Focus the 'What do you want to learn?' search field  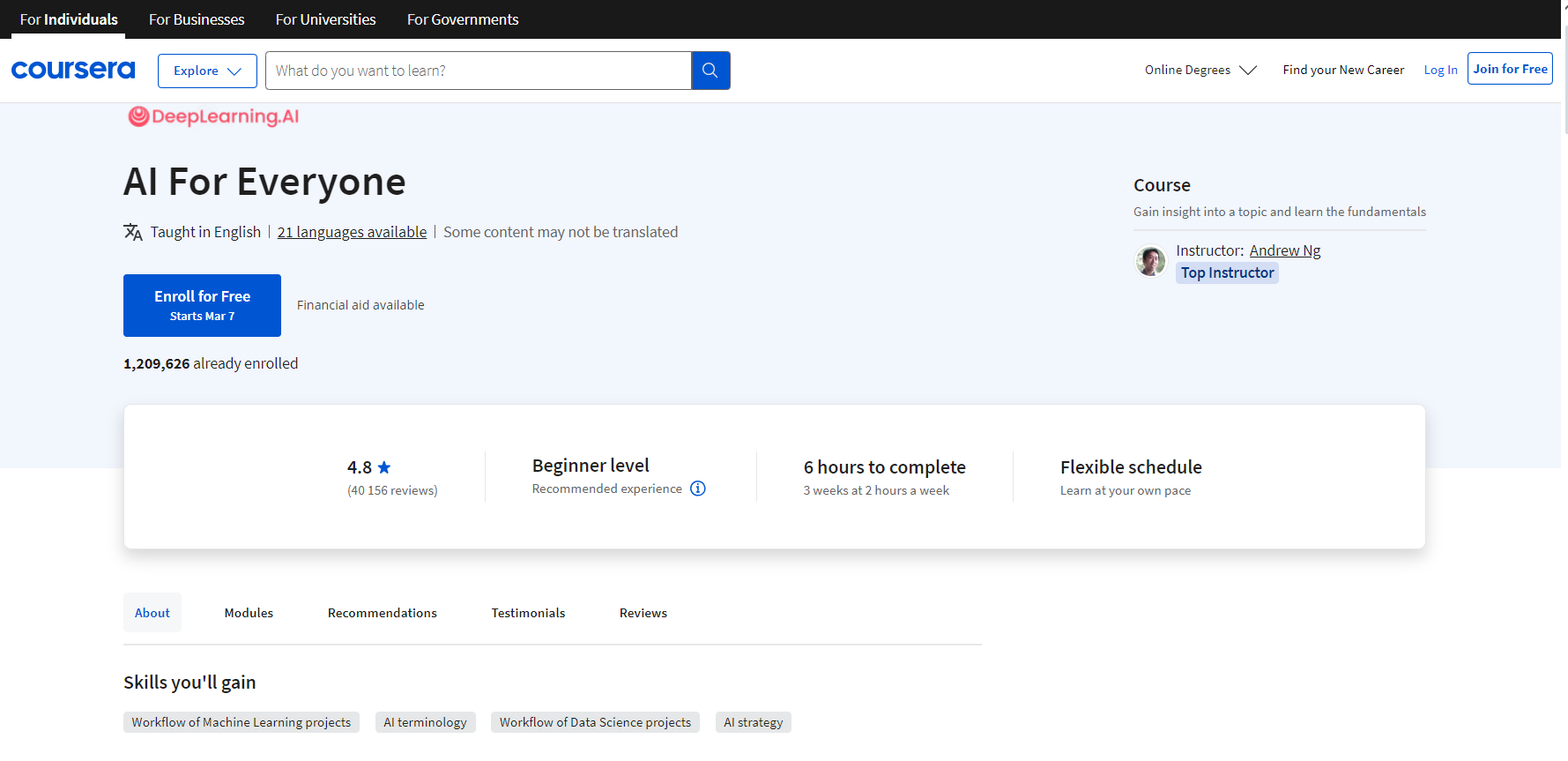[479, 71]
